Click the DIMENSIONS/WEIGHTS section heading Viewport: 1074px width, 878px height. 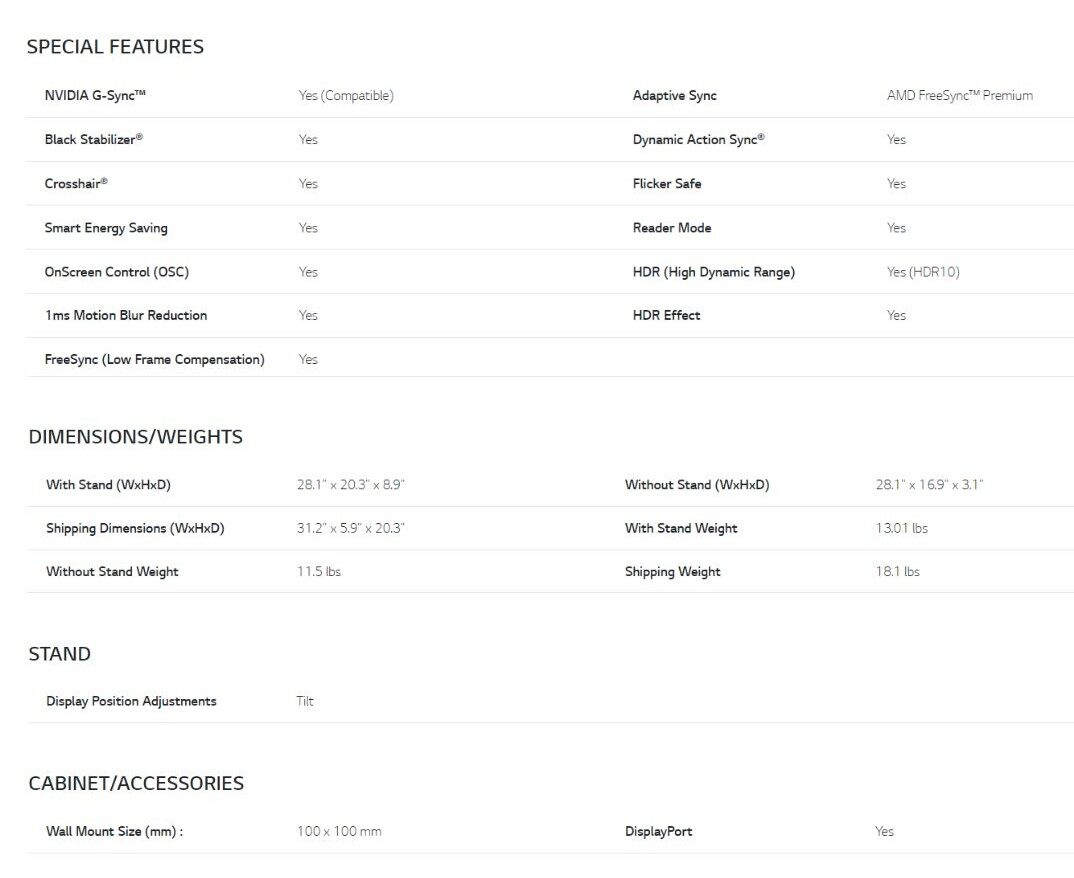[x=135, y=437]
